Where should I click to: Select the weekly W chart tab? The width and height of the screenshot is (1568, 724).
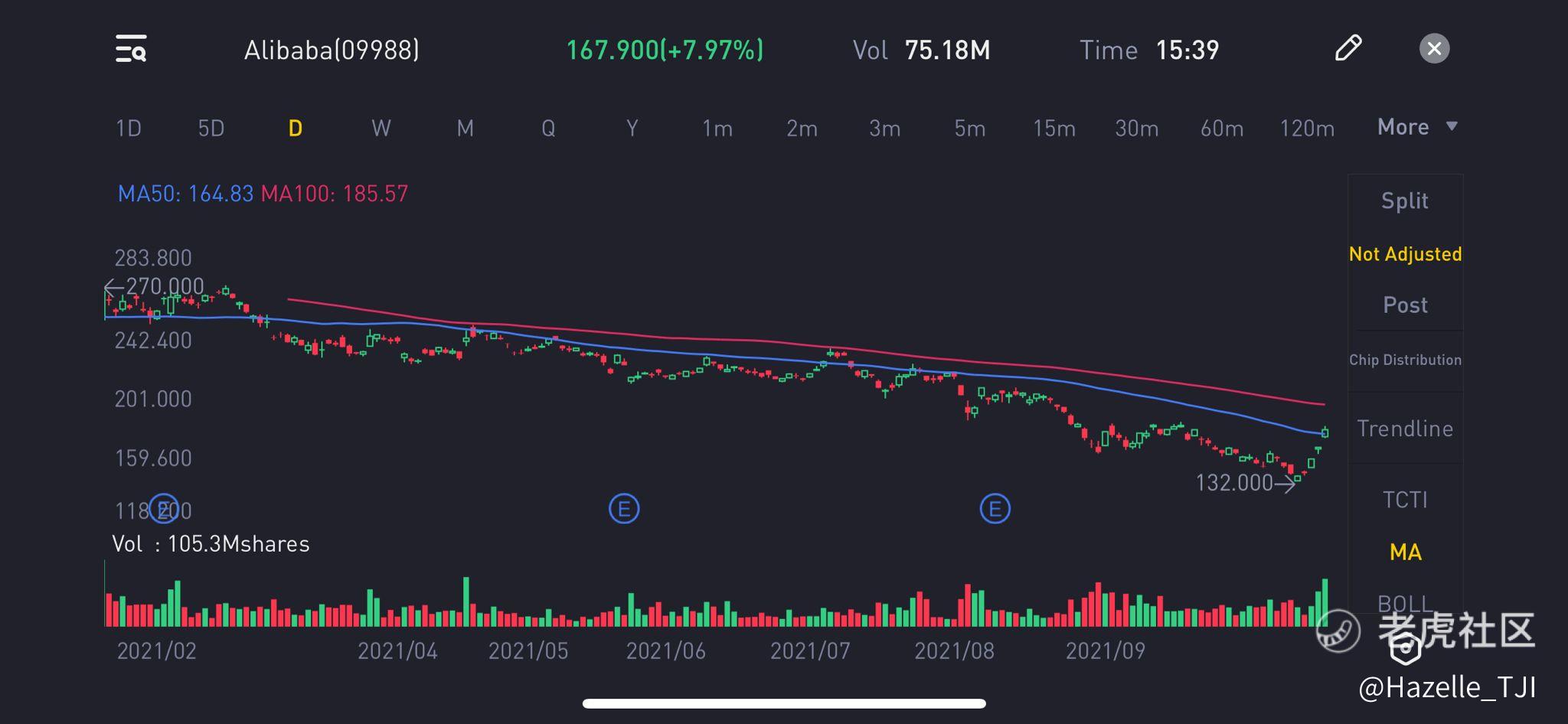pos(381,128)
